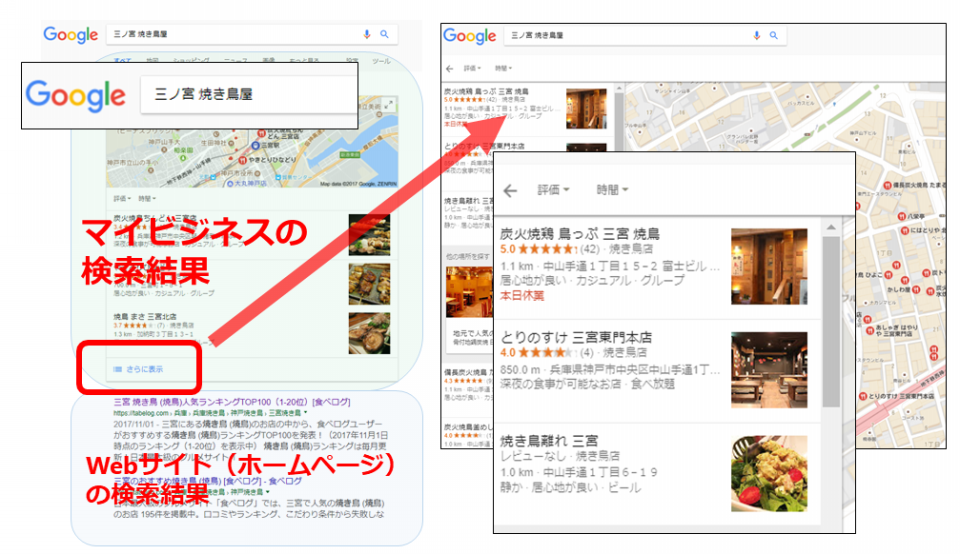
Task: Open the small 時間 filter on the right page
Action: pyautogui.click(x=503, y=69)
